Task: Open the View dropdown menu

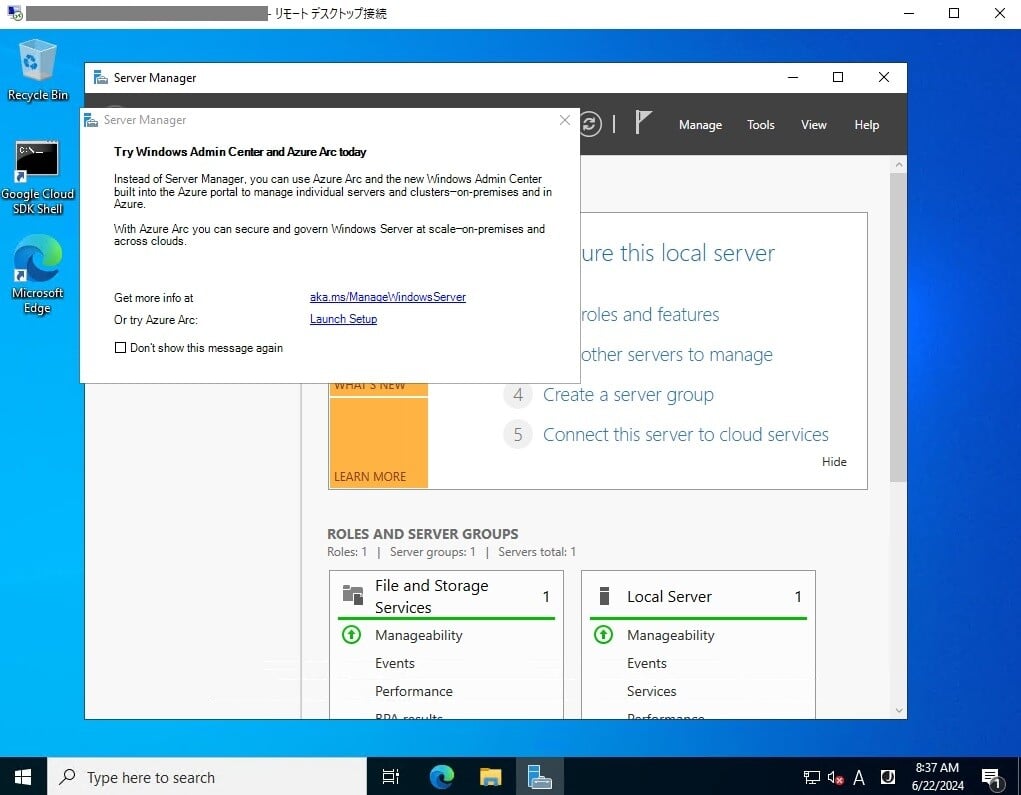Action: [813, 125]
